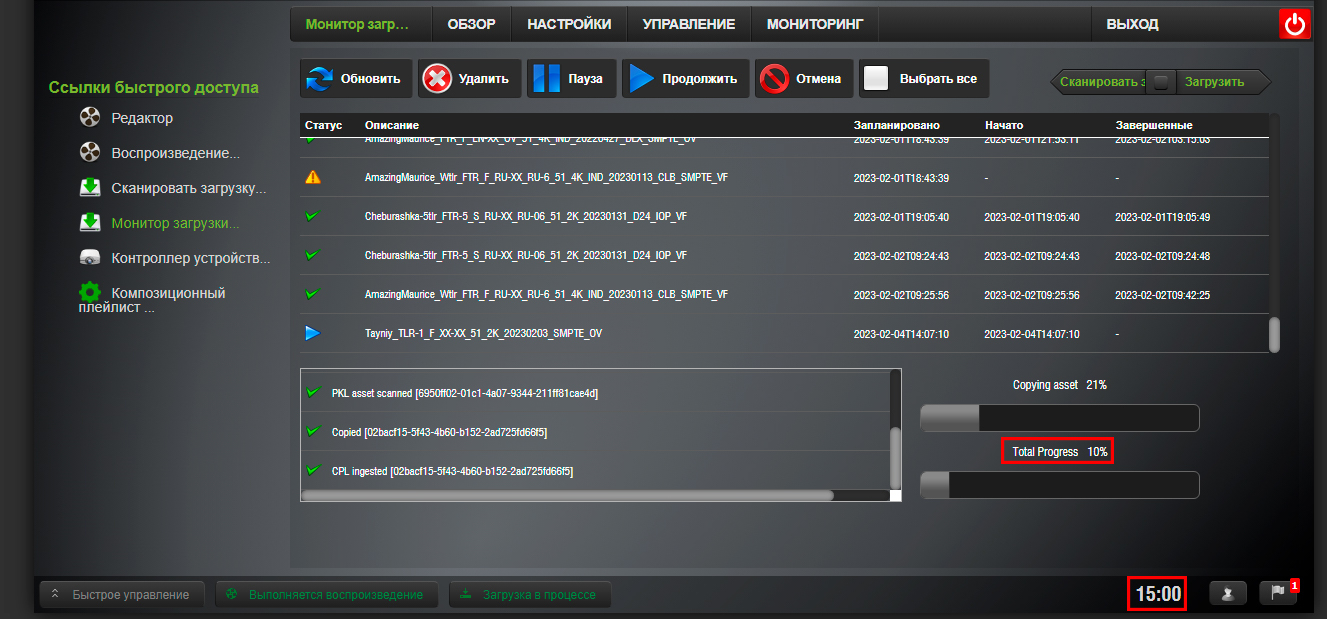Click the Композиционный плейлист gear icon
This screenshot has width=1327, height=619.
click(90, 292)
